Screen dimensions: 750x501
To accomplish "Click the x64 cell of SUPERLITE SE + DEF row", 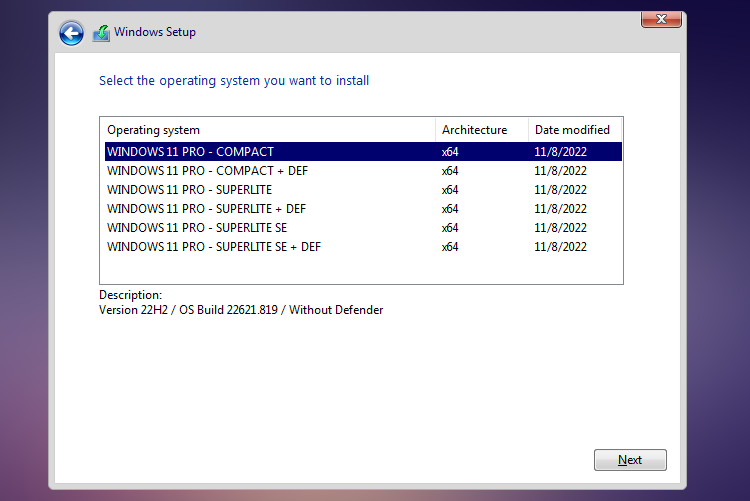I will (450, 247).
